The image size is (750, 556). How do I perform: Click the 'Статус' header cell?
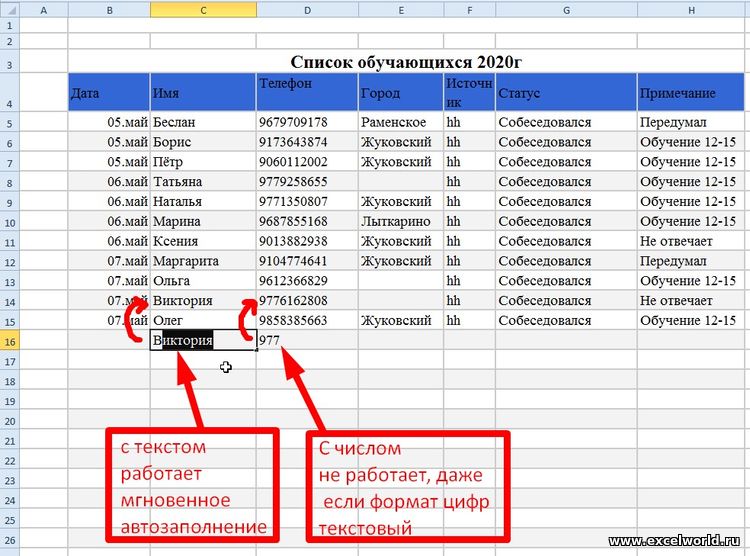tap(566, 93)
